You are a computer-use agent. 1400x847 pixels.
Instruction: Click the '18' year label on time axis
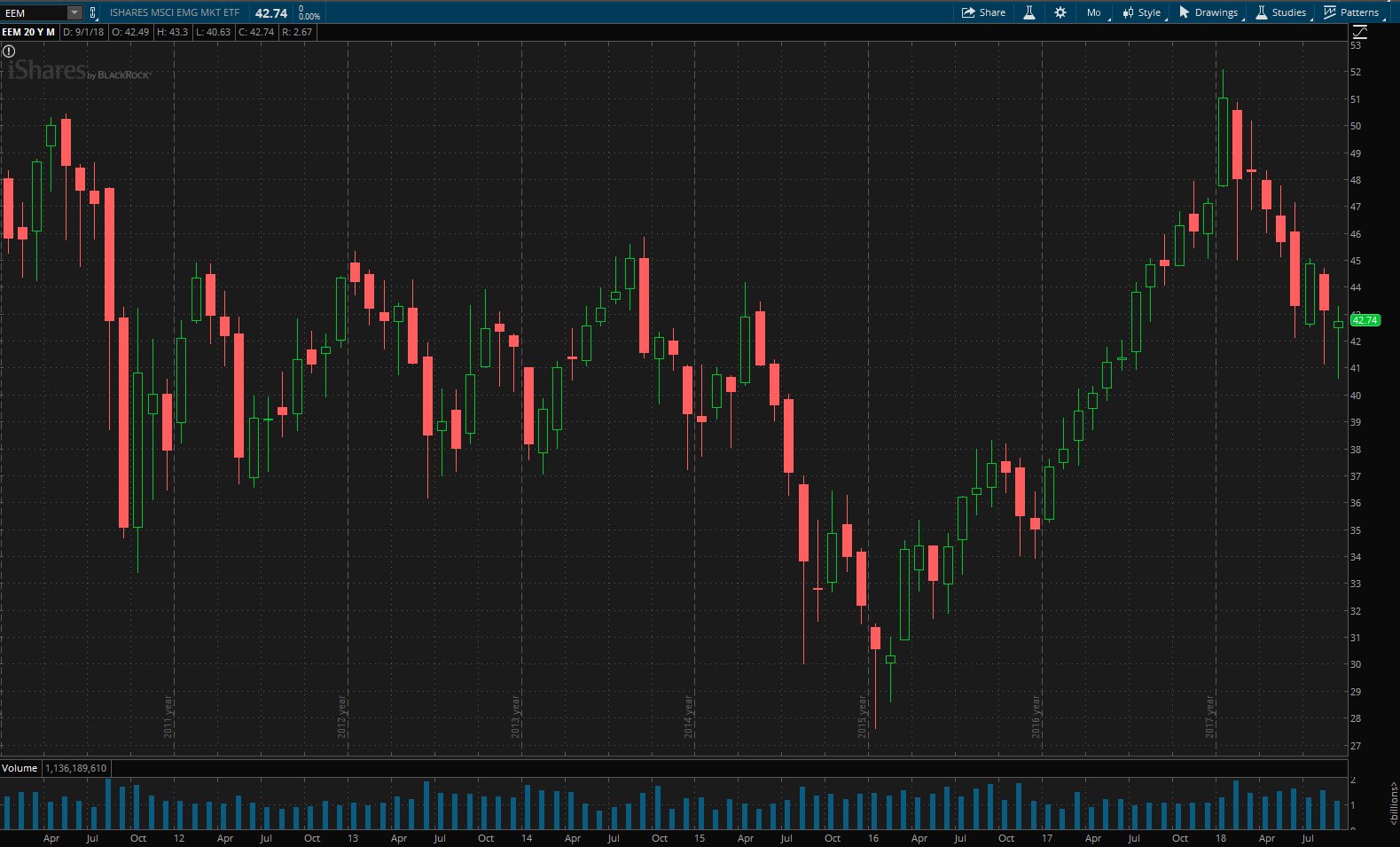[x=1221, y=838]
